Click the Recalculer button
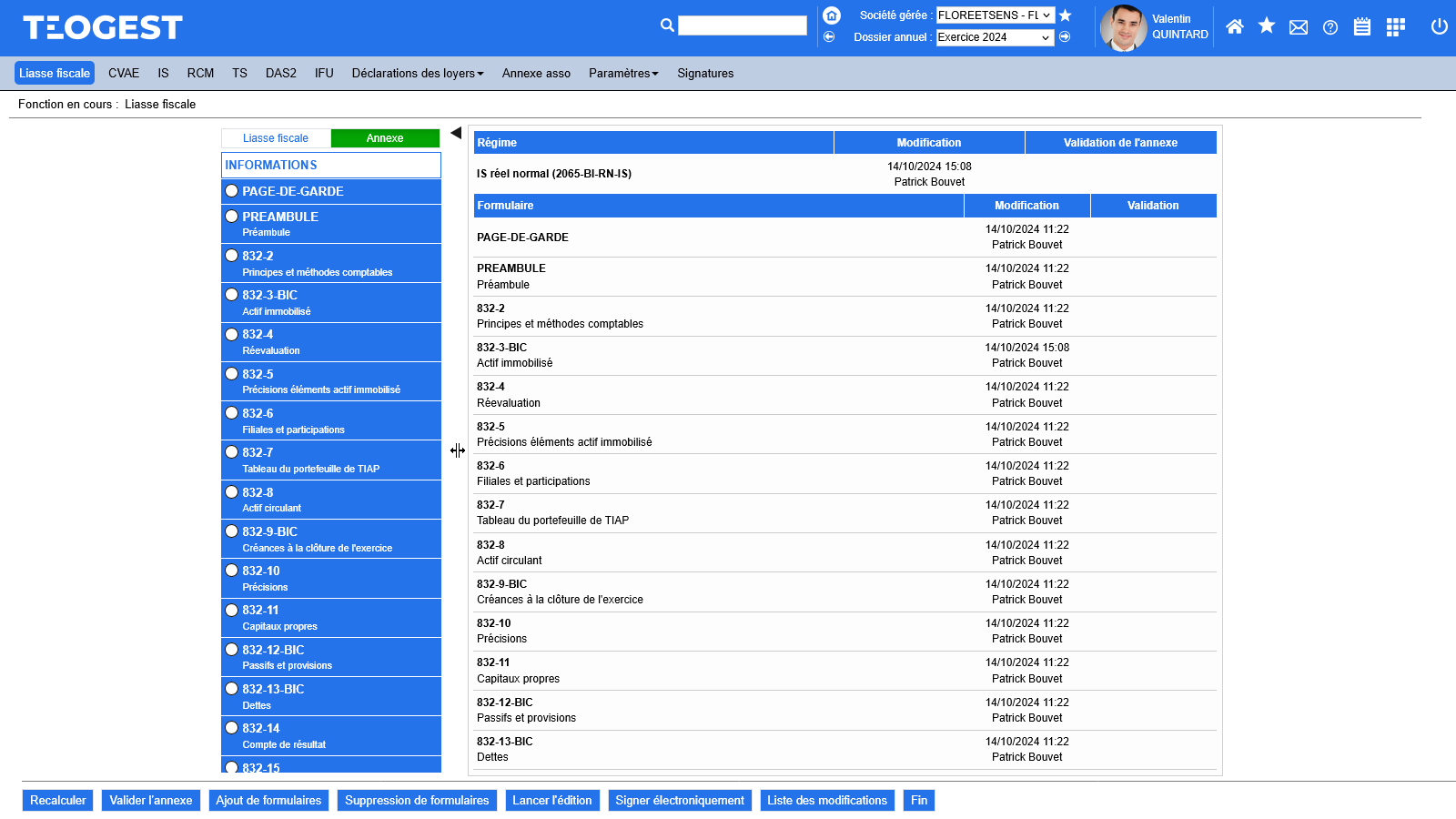1456x819 pixels. [58, 801]
